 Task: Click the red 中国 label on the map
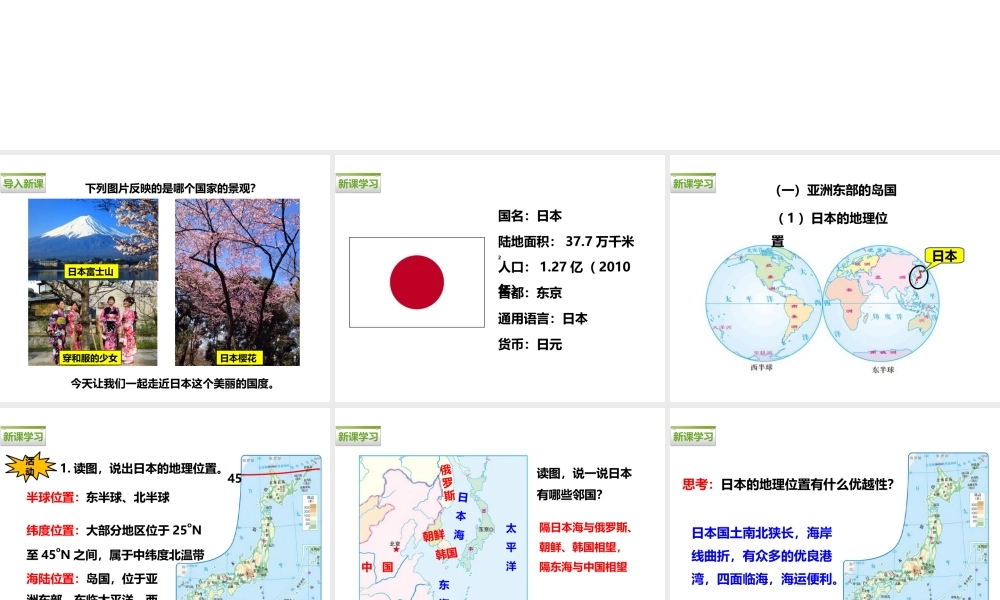pyautogui.click(x=378, y=567)
